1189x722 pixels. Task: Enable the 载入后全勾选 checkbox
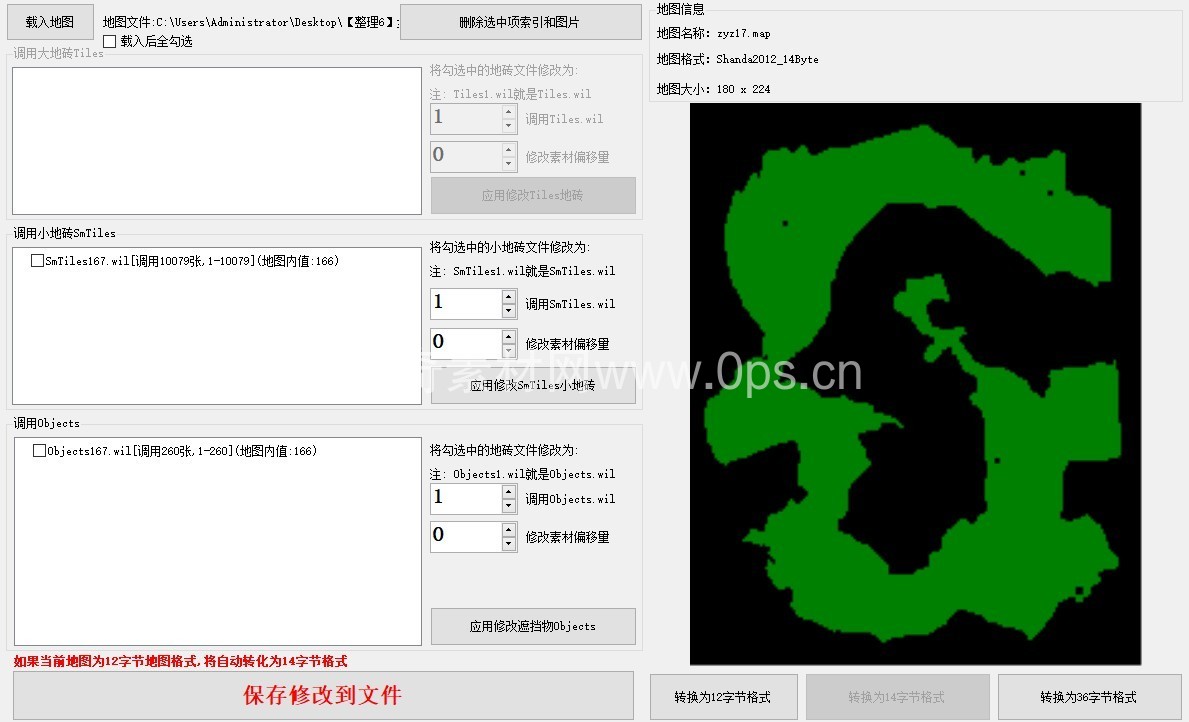point(110,42)
